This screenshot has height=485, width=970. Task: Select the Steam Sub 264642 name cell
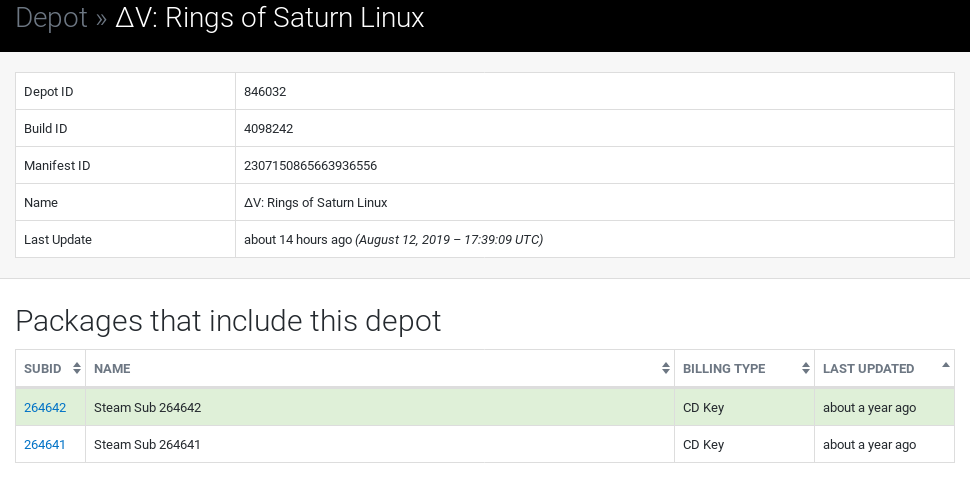tap(380, 408)
